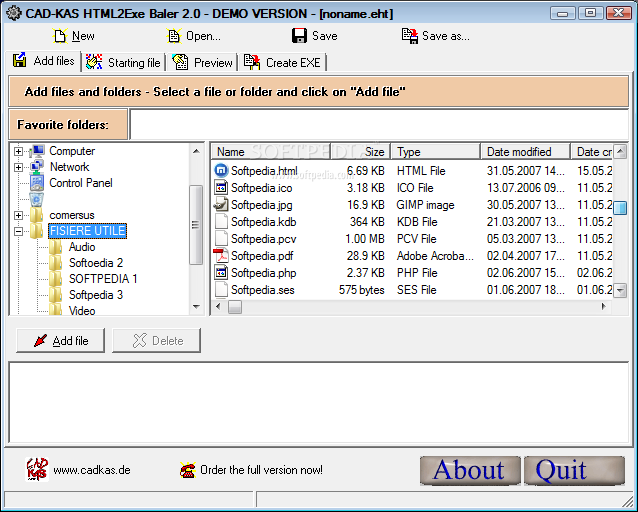Click the comersus folder icon
The width and height of the screenshot is (638, 512).
pyautogui.click(x=37, y=215)
